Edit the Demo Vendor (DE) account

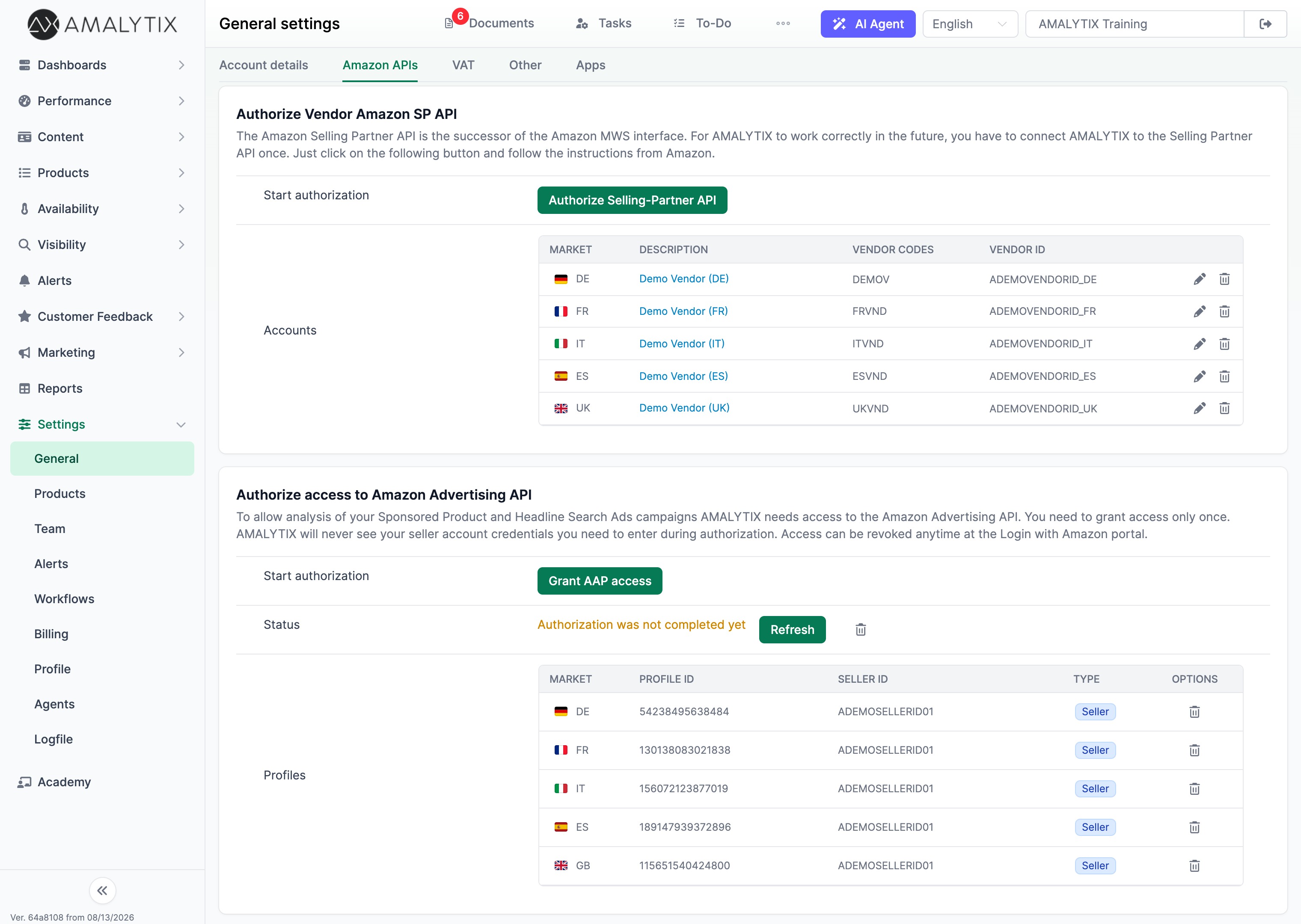1200,279
